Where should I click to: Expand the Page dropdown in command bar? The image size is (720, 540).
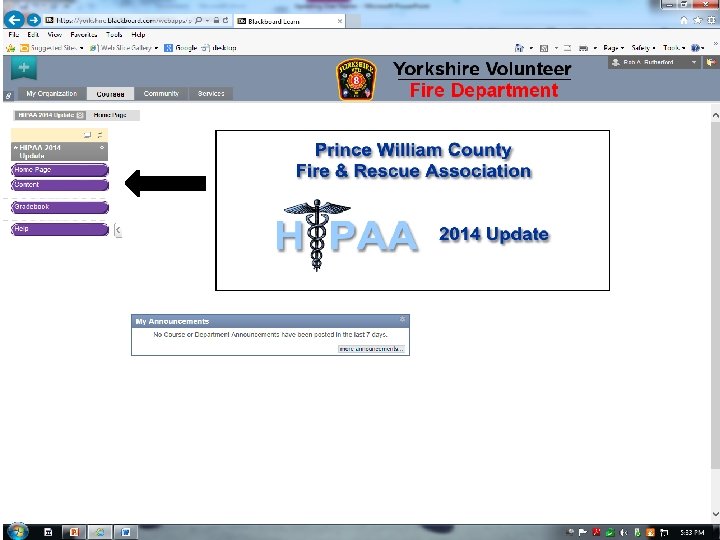click(x=613, y=48)
